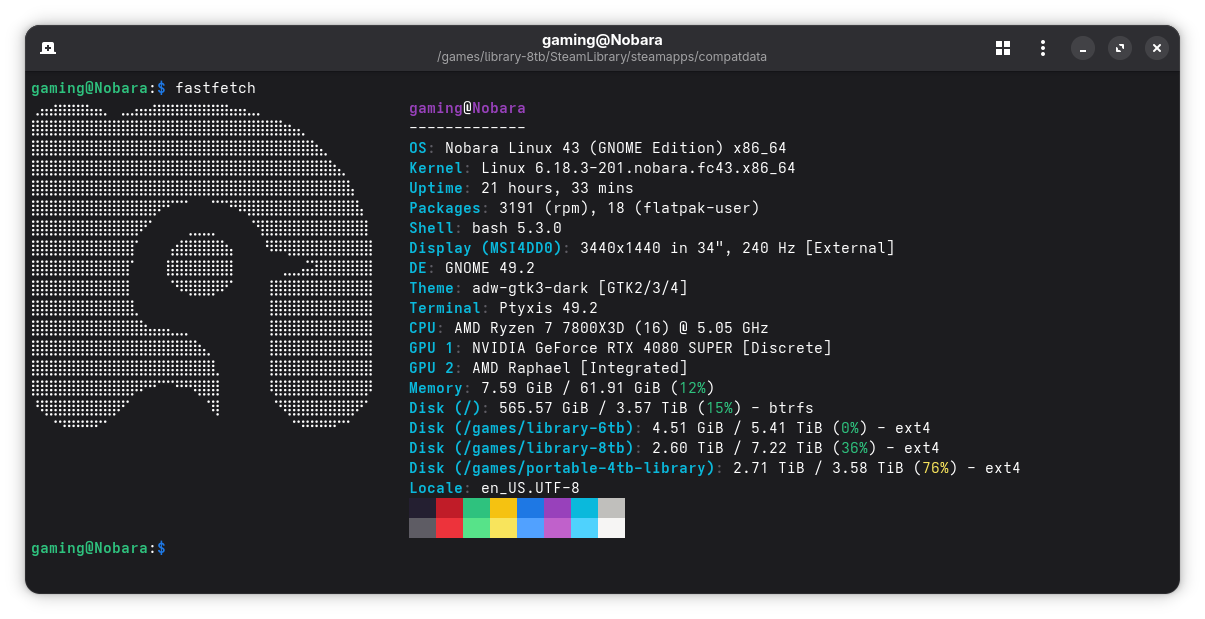Image resolution: width=1205 pixels, height=619 pixels.
Task: Click the compatdata path subtitle in header
Action: coord(602,57)
